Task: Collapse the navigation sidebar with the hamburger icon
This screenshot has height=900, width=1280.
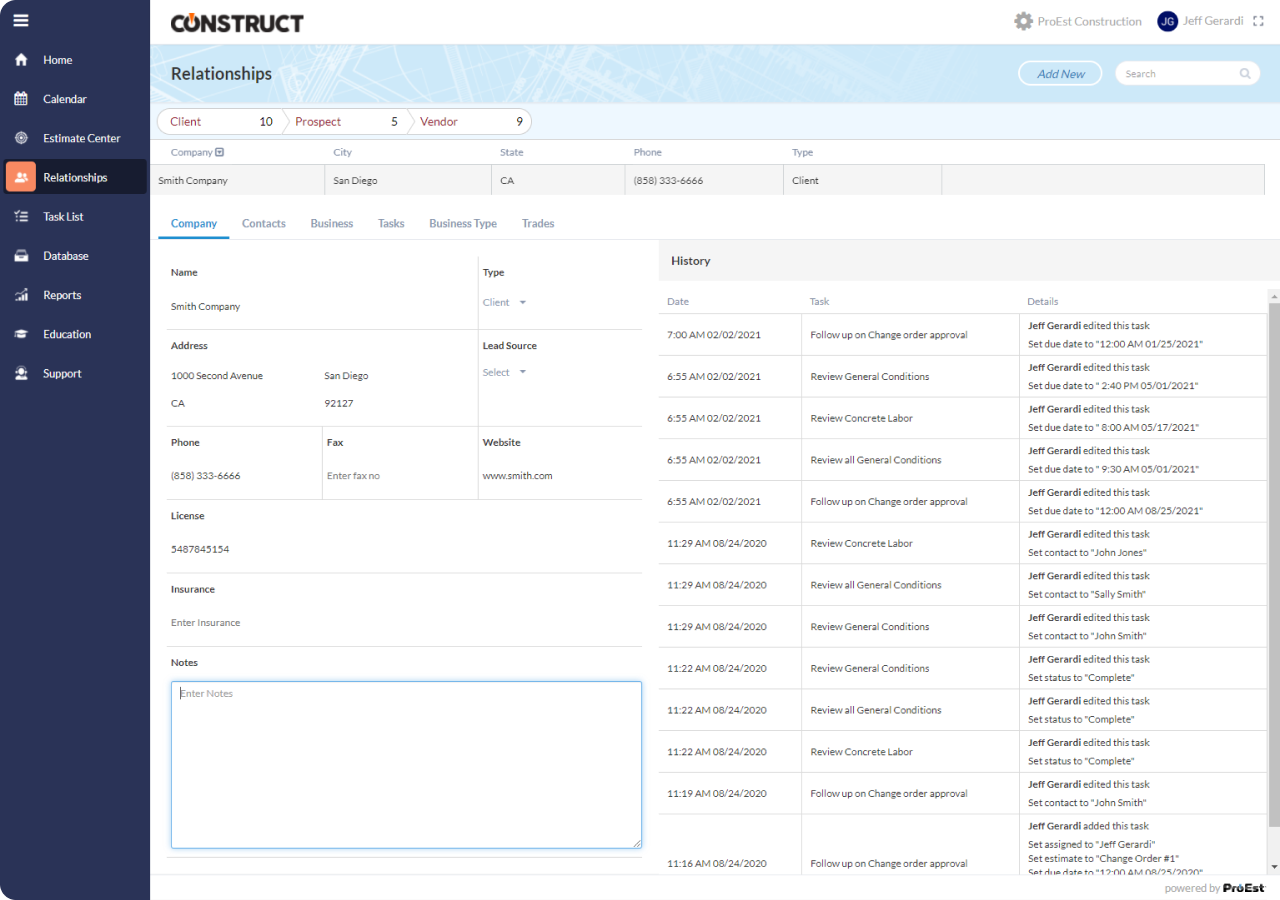Action: [x=20, y=20]
